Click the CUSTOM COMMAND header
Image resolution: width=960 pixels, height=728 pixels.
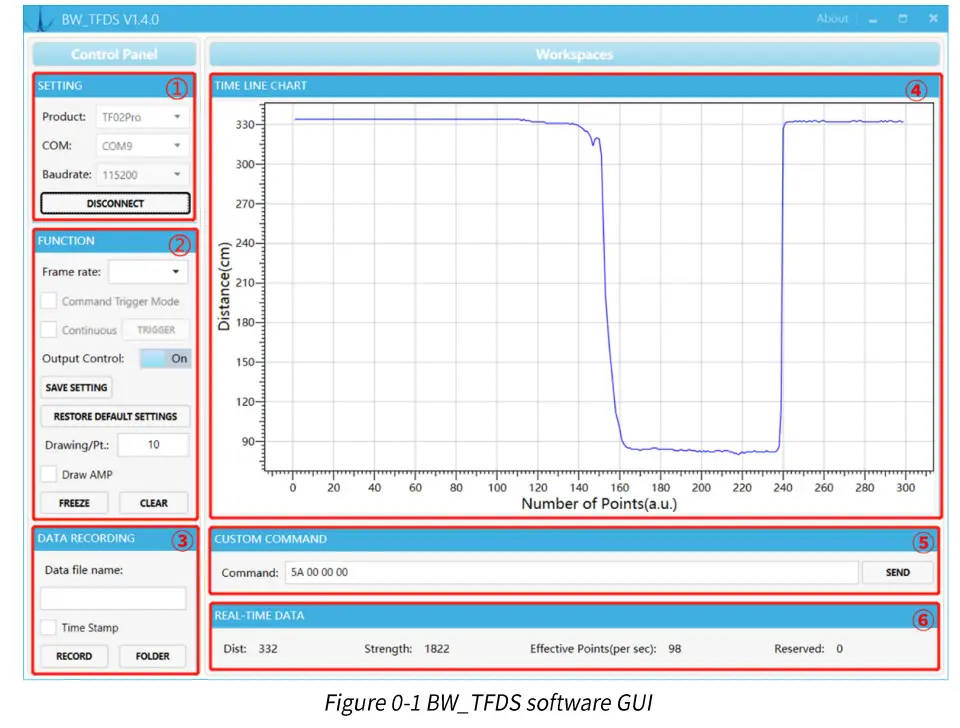point(574,539)
